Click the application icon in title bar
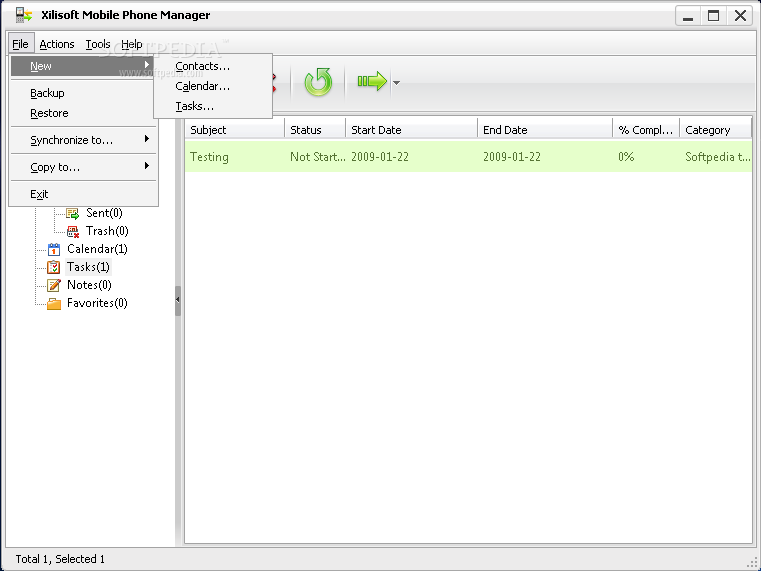 click(23, 15)
